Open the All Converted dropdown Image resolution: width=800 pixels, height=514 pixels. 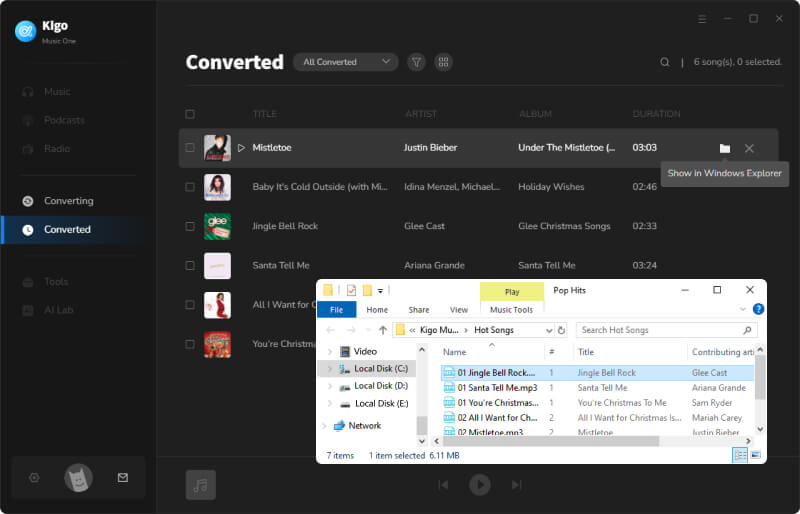[345, 62]
